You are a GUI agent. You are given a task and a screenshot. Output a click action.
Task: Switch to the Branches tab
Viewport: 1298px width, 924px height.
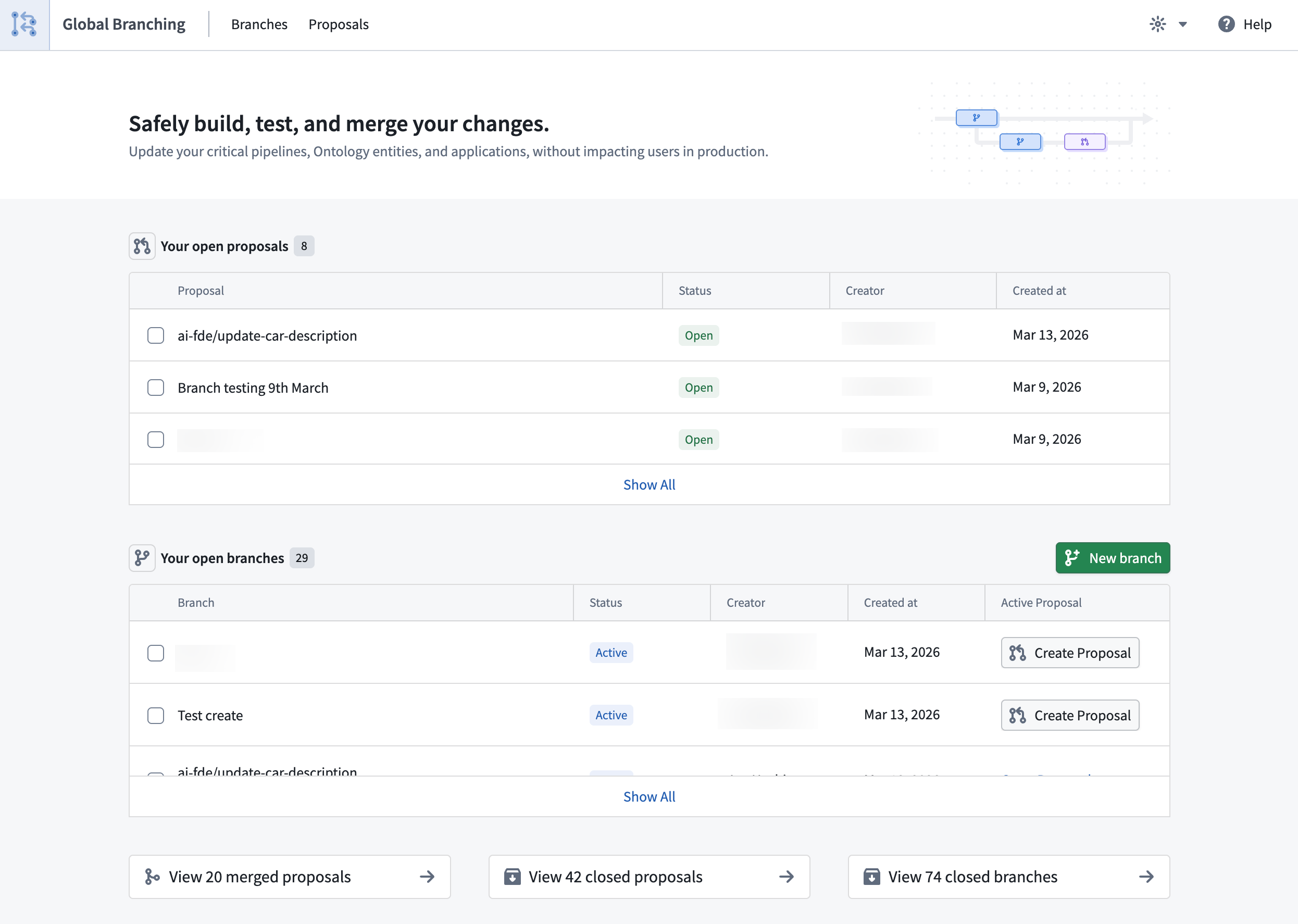(x=259, y=24)
